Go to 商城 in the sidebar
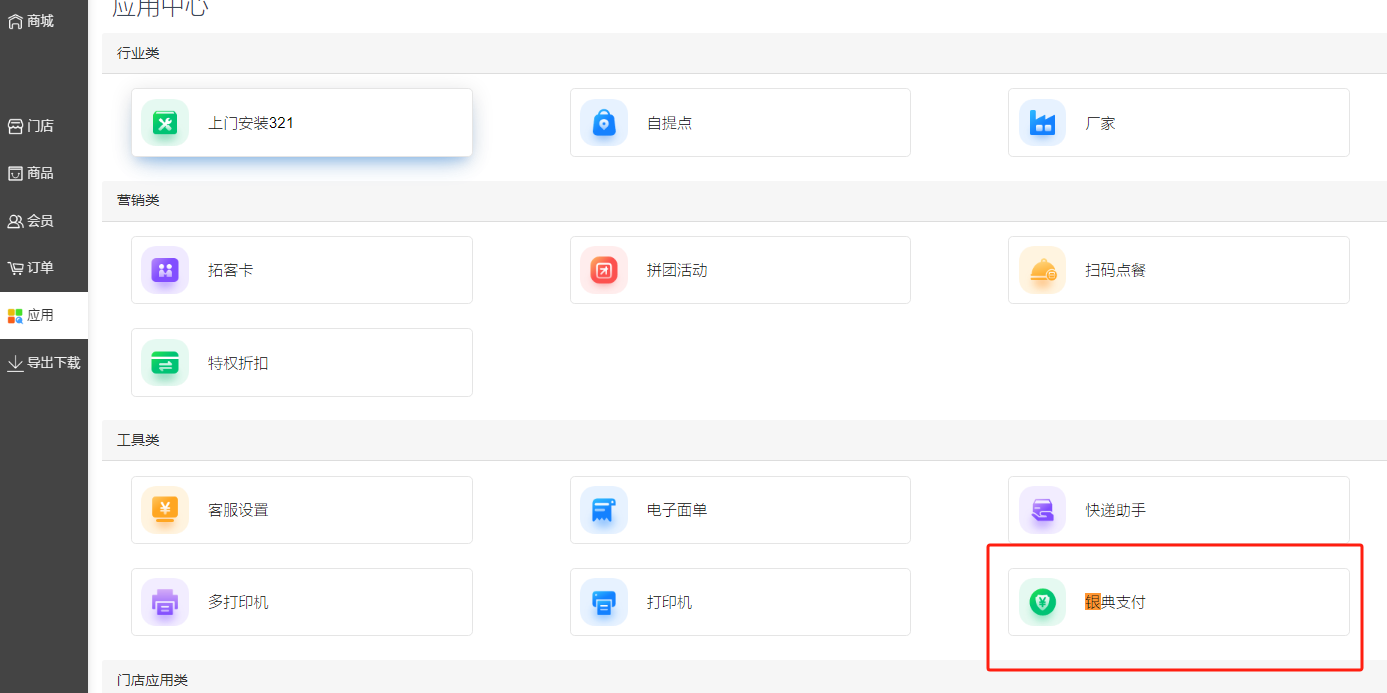The width and height of the screenshot is (1387, 693). 31,21
